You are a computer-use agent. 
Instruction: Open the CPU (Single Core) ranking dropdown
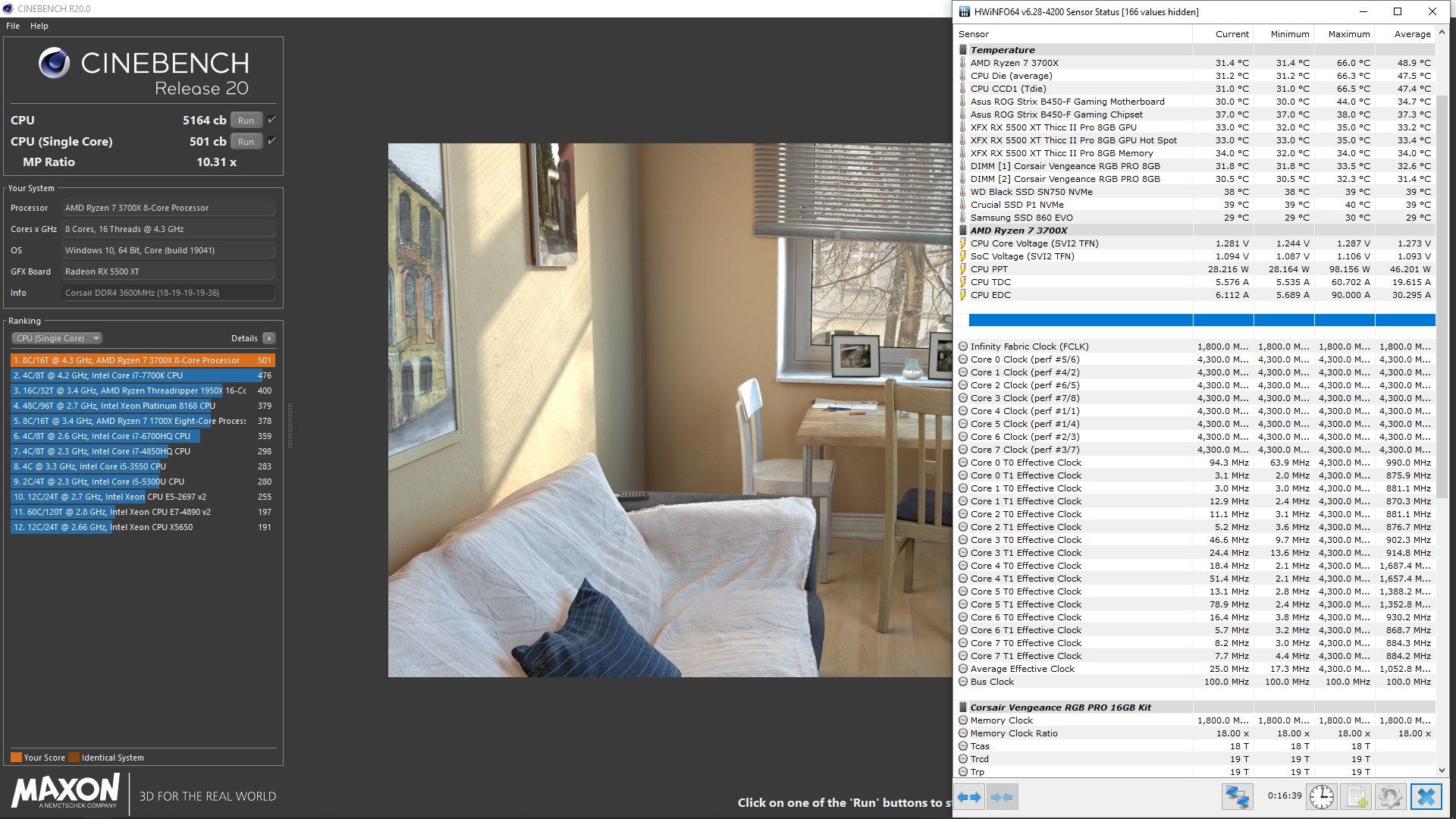click(x=57, y=338)
